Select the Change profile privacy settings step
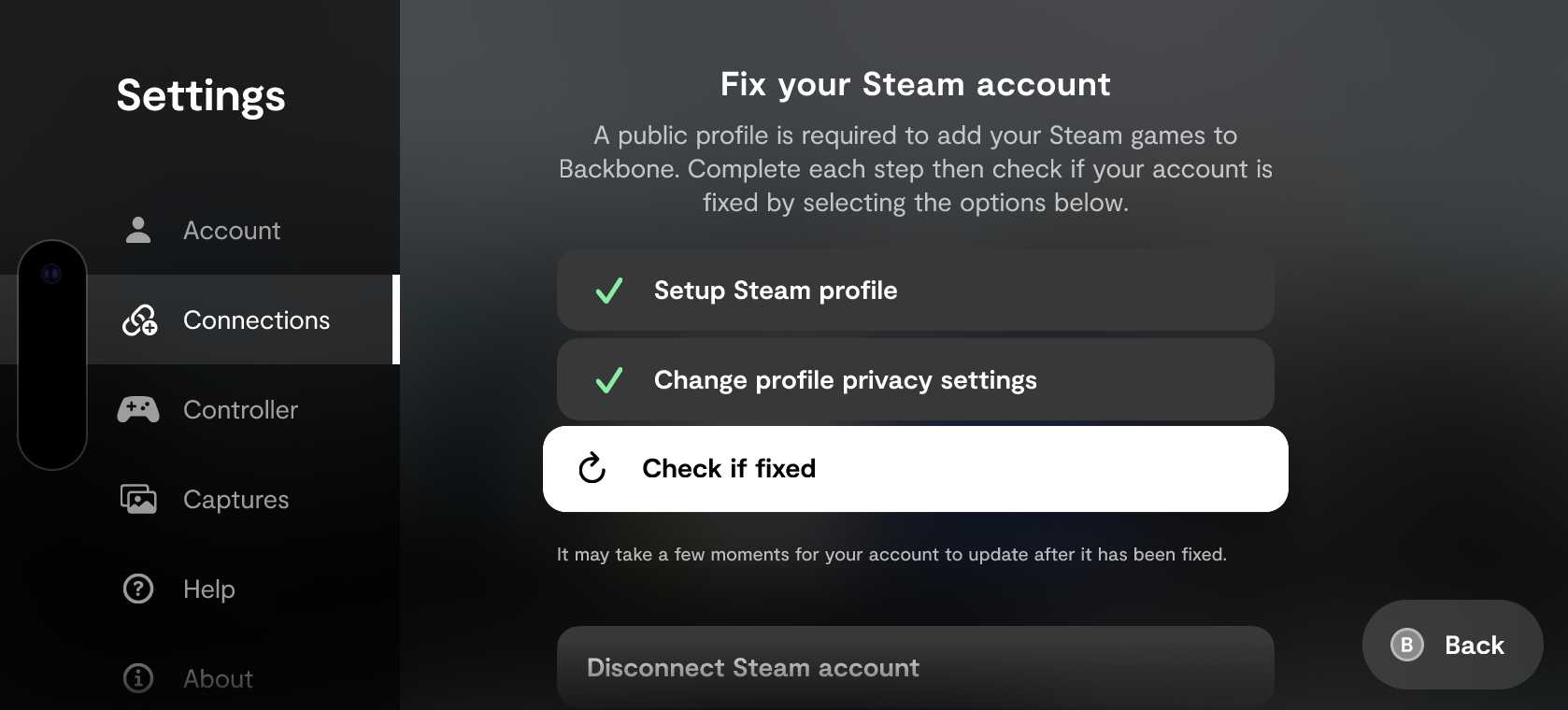 pos(916,380)
